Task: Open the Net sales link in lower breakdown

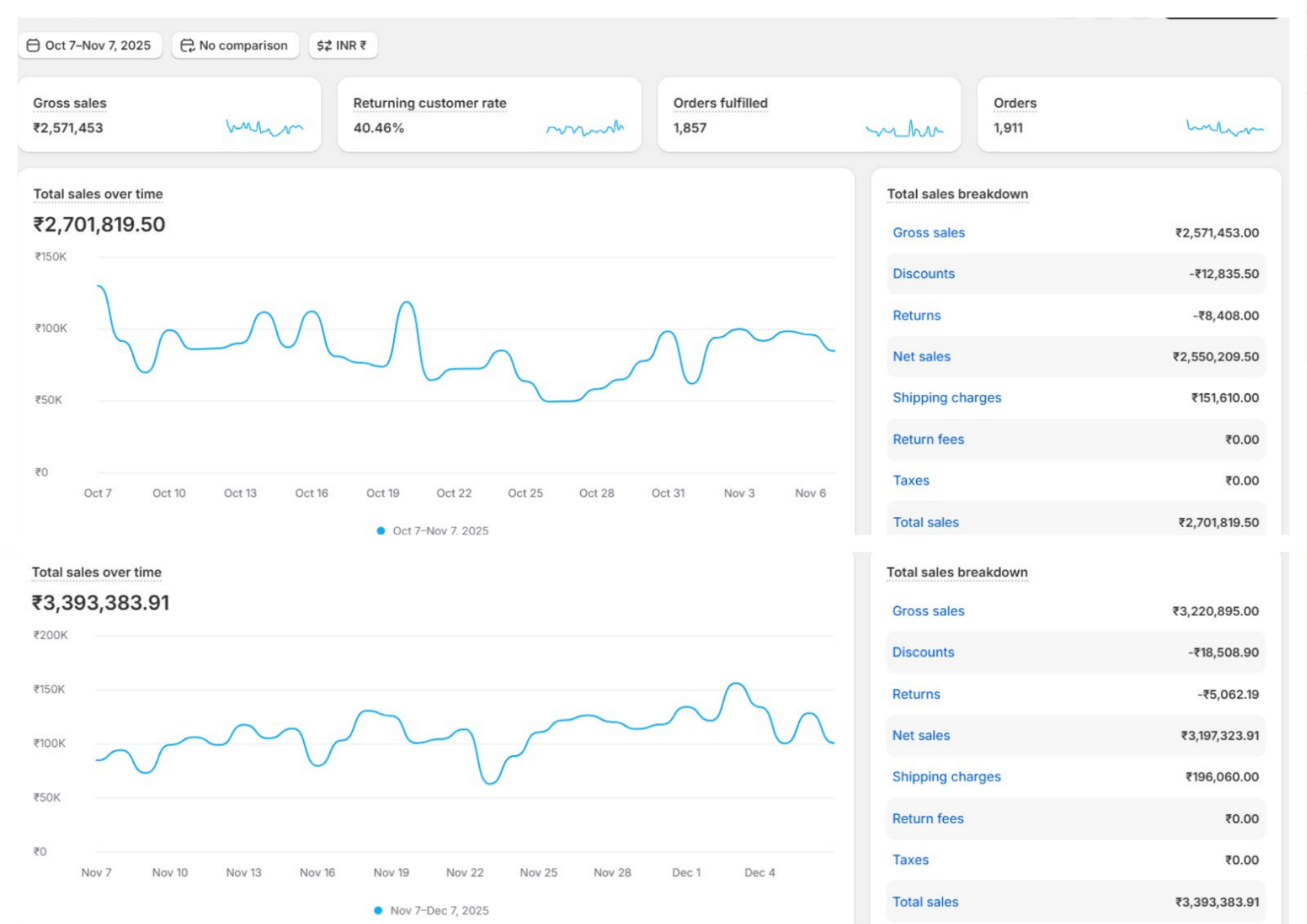Action: pos(921,735)
